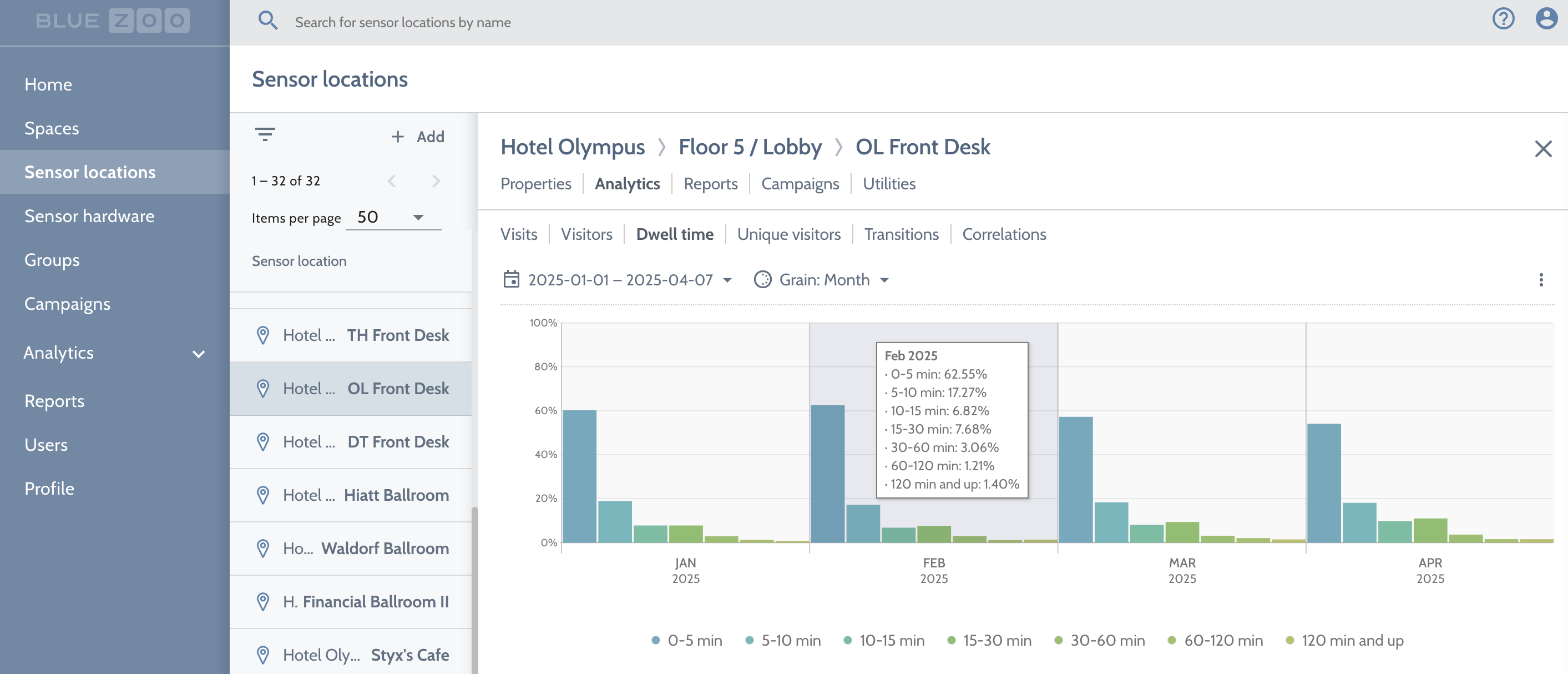This screenshot has height=674, width=1568.
Task: Click the calendar icon beside date range
Action: pos(512,279)
